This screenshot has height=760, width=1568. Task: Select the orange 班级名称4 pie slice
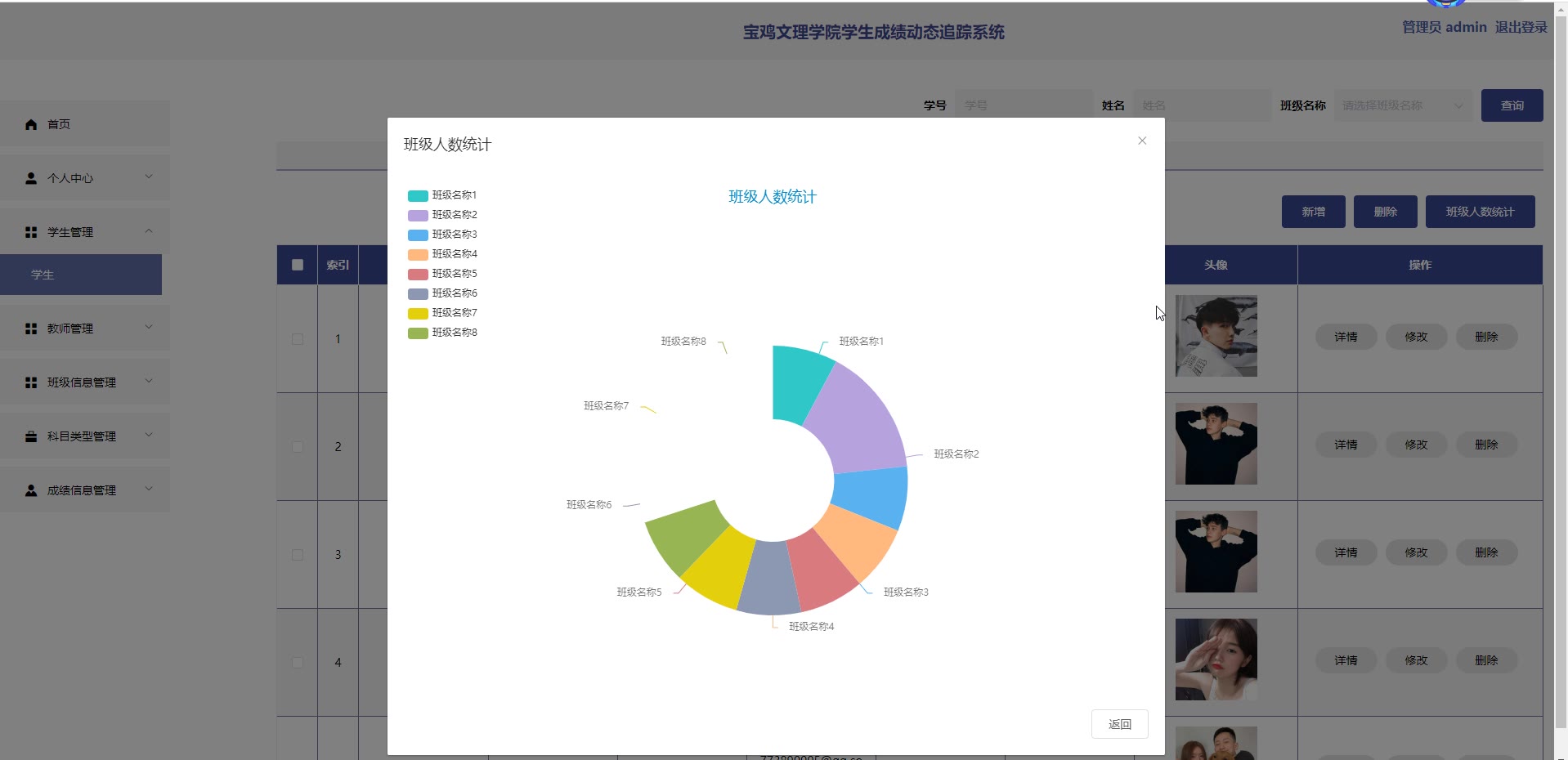[857, 543]
